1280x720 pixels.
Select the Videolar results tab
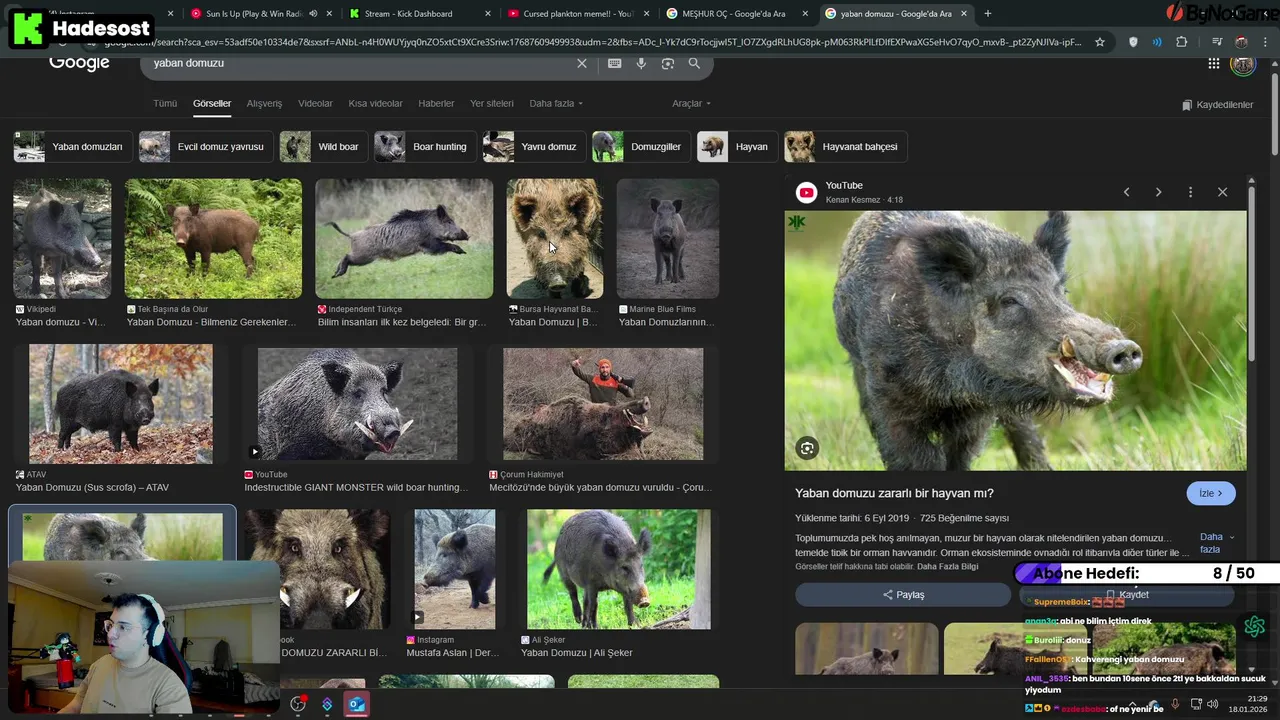[315, 103]
